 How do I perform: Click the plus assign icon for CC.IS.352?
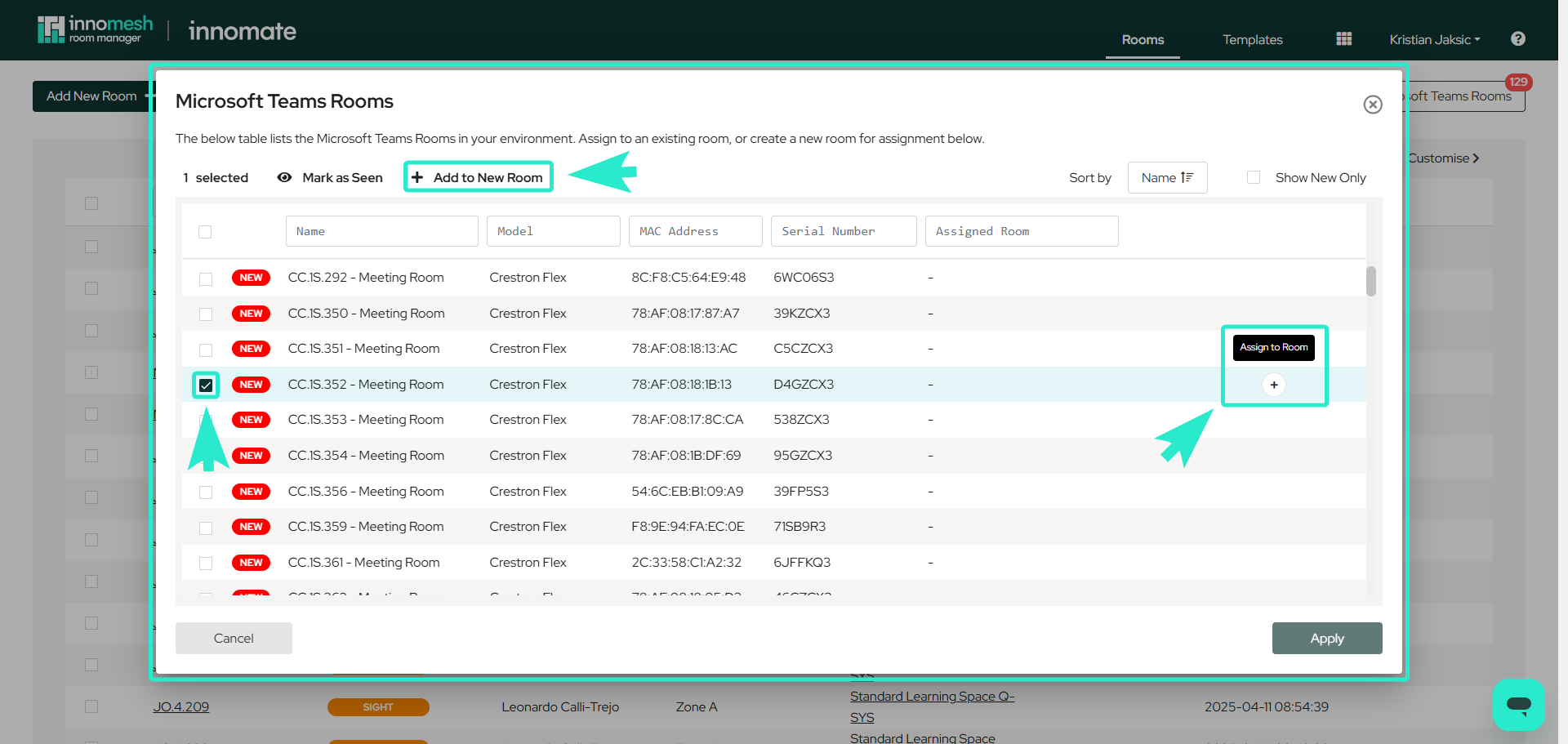(1274, 385)
